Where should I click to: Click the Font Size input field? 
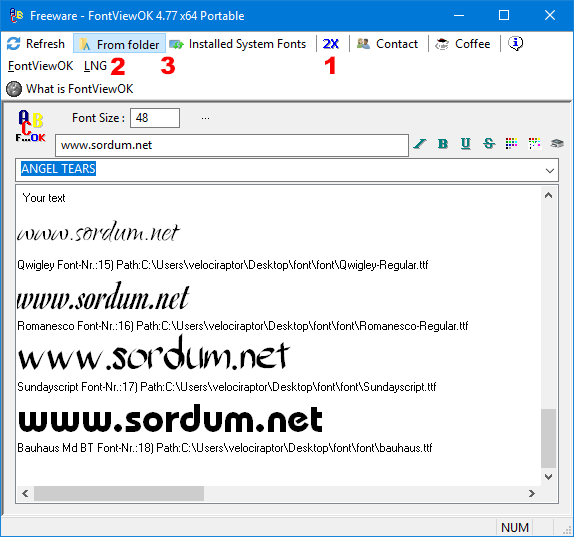click(155, 118)
